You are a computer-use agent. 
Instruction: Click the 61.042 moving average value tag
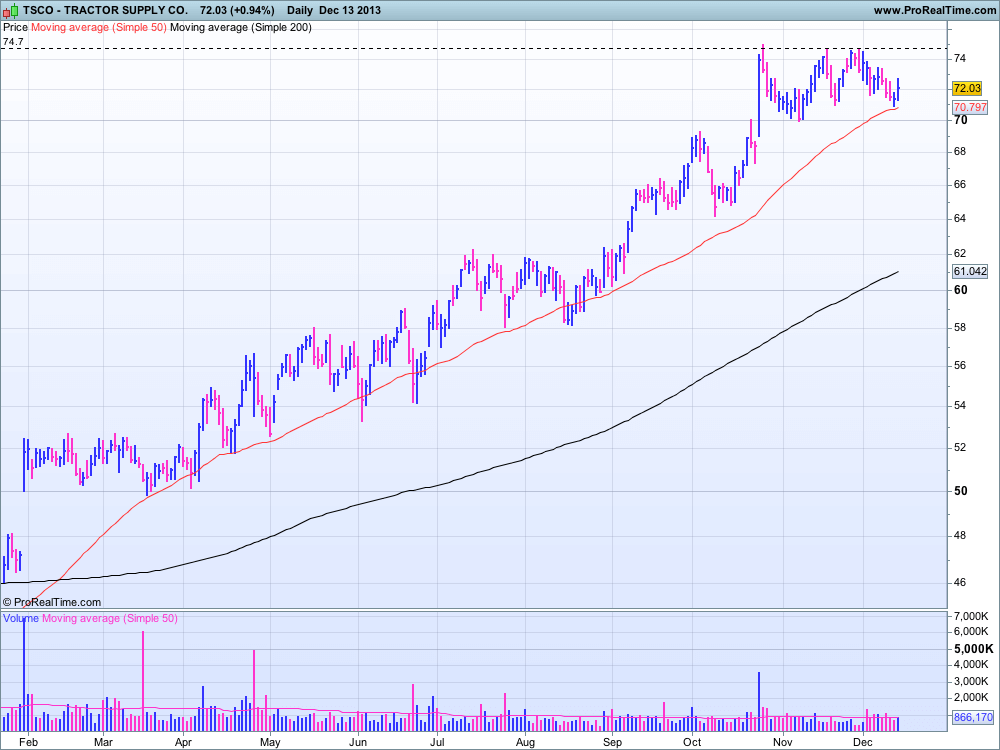[969, 271]
